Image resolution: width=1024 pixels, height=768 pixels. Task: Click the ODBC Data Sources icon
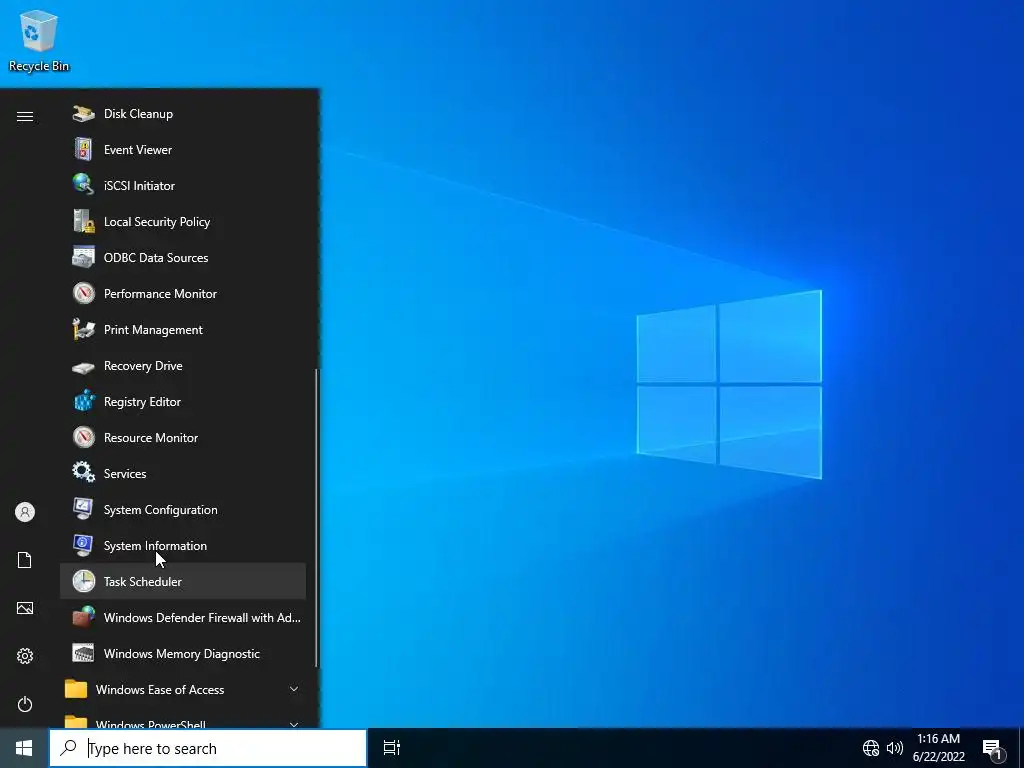[x=84, y=257]
